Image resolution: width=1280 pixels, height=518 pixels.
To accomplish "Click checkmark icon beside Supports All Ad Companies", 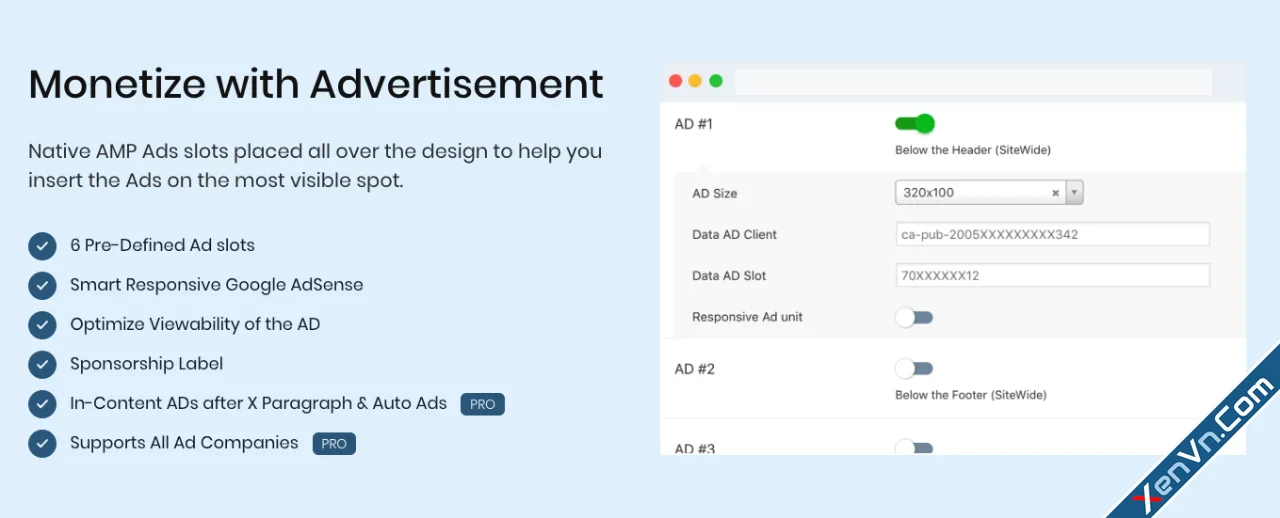I will click(x=42, y=443).
